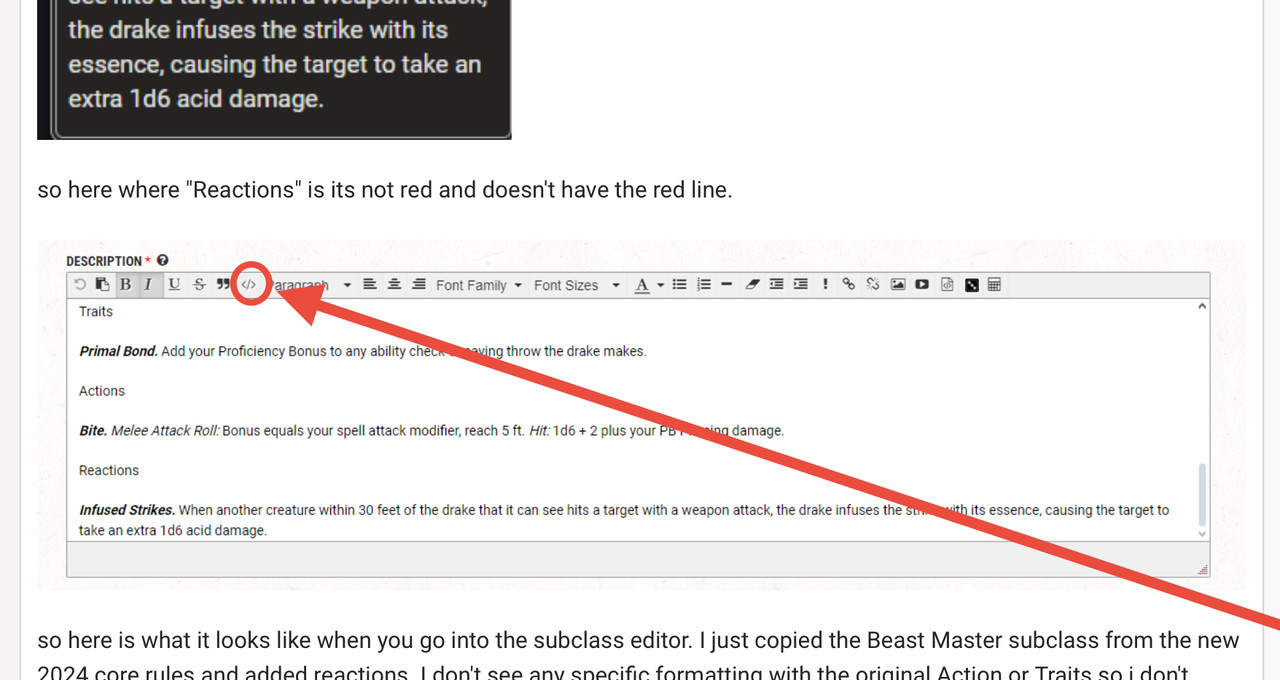Click the "Infused Strikes." bold text
The image size is (1280, 680).
[127, 510]
